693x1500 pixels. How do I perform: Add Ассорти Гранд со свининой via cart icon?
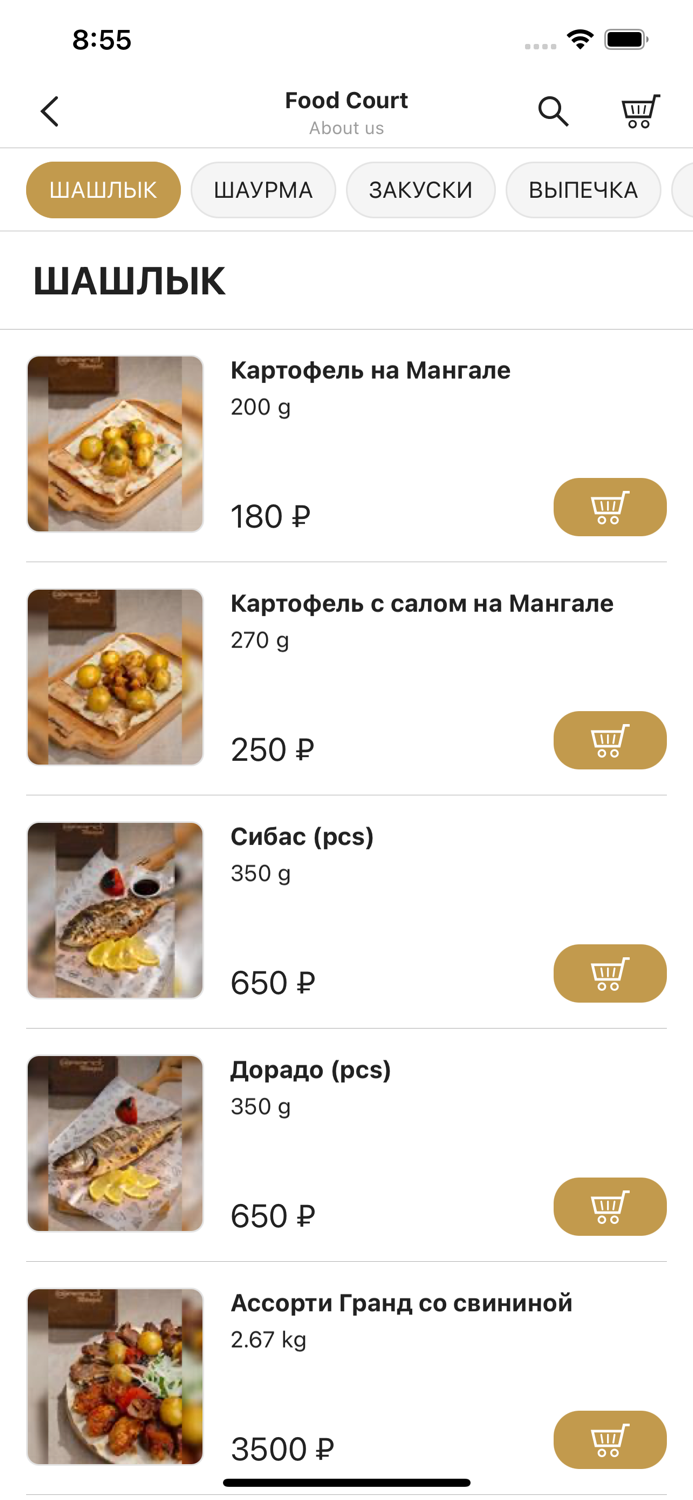pyautogui.click(x=610, y=1440)
